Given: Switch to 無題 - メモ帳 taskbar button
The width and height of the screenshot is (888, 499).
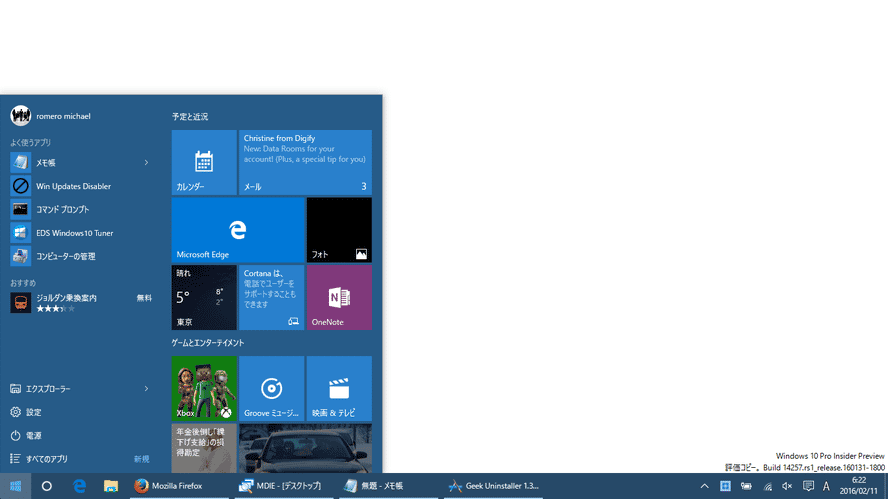Looking at the screenshot, I should (388, 486).
